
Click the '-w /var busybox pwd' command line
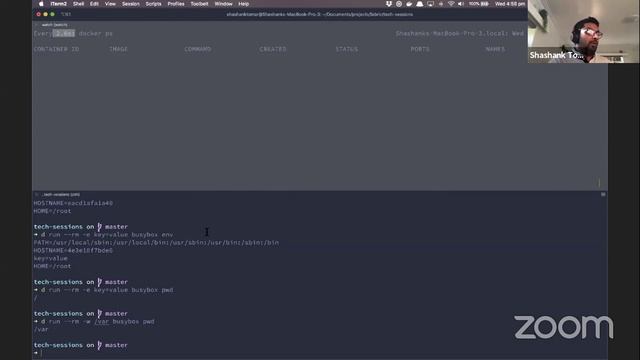(x=94, y=321)
